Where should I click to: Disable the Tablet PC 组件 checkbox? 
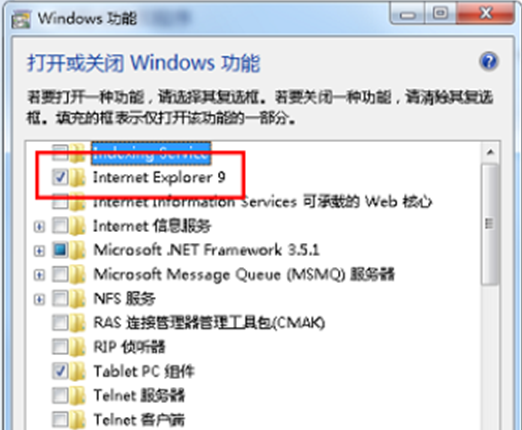60,371
